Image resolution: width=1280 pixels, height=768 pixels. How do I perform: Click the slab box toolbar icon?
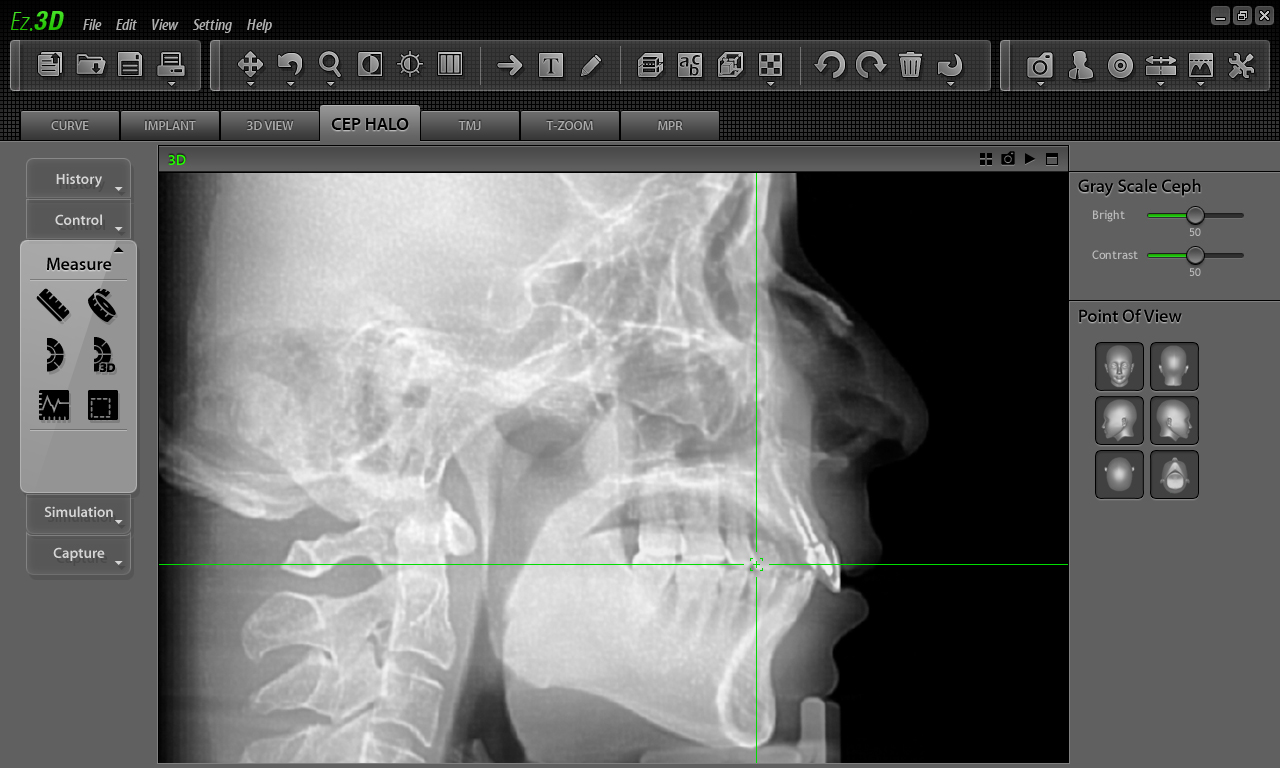(x=651, y=65)
